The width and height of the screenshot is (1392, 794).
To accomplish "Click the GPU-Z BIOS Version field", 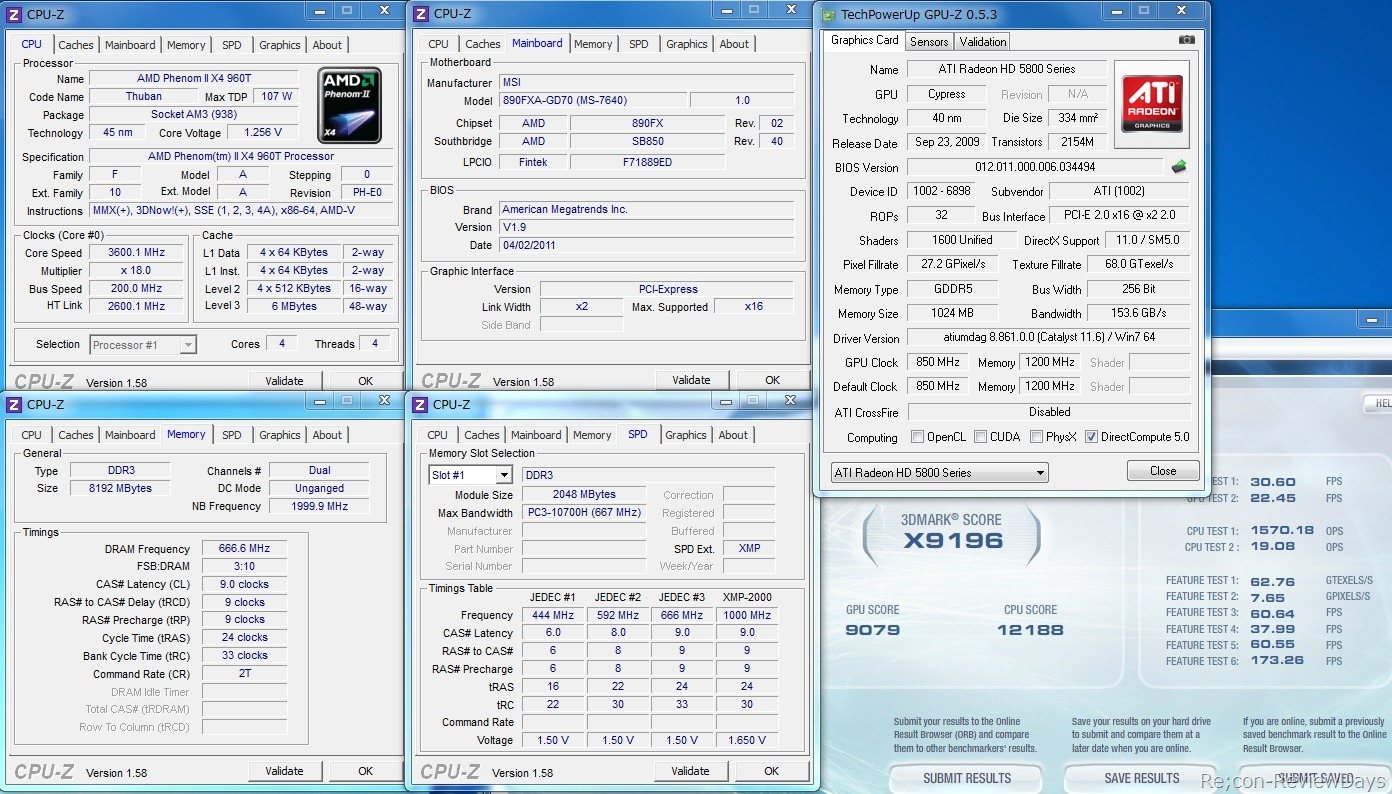I will click(1034, 167).
